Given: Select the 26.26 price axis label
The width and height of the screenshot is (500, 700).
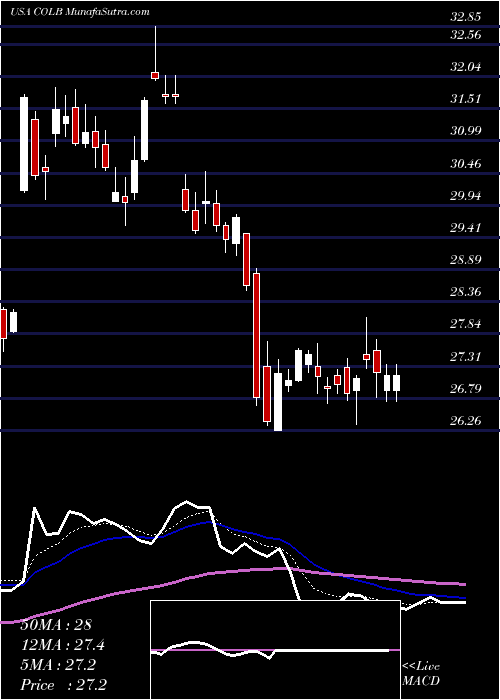Looking at the screenshot, I should (x=466, y=421).
